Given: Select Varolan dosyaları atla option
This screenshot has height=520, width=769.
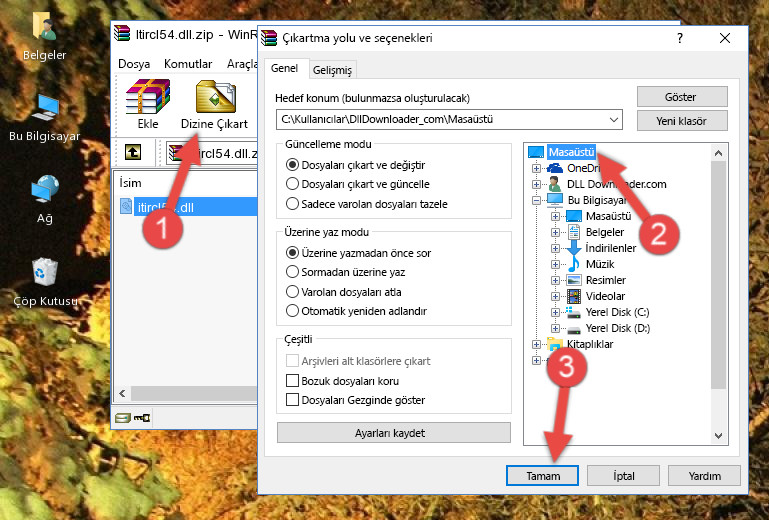Looking at the screenshot, I should click(x=343, y=292).
